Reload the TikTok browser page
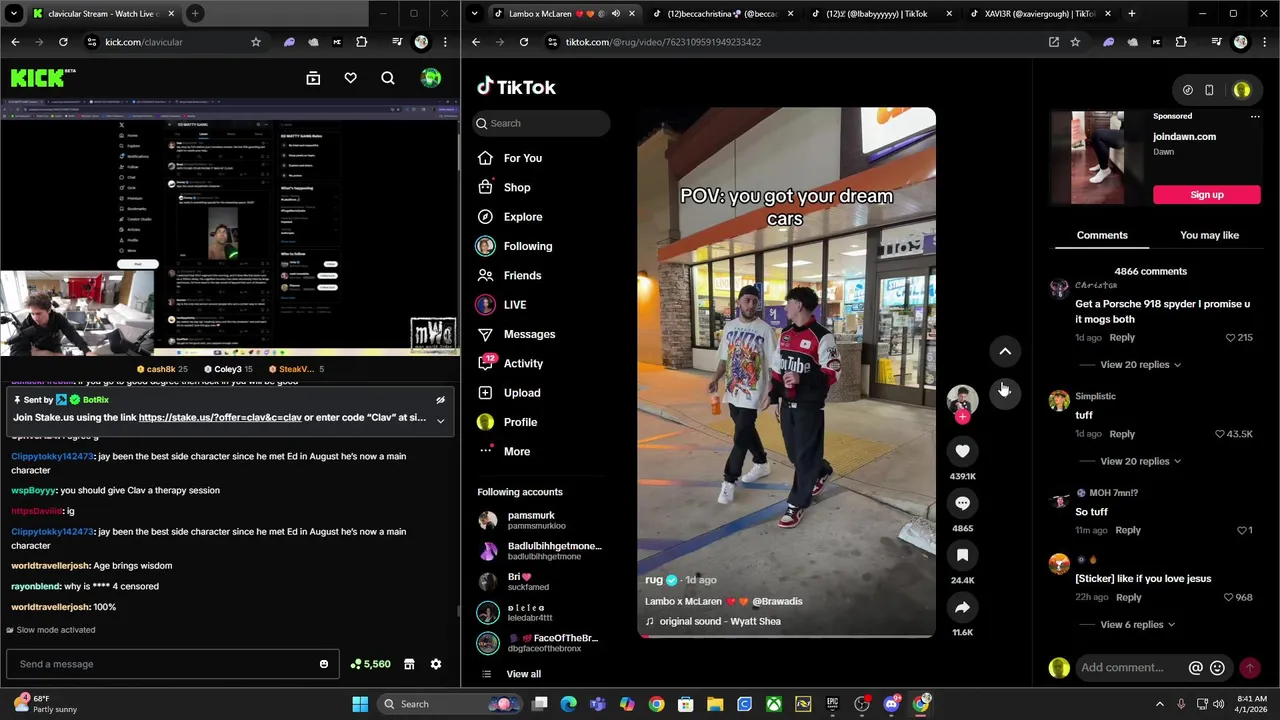Viewport: 1280px width, 720px height. click(523, 42)
